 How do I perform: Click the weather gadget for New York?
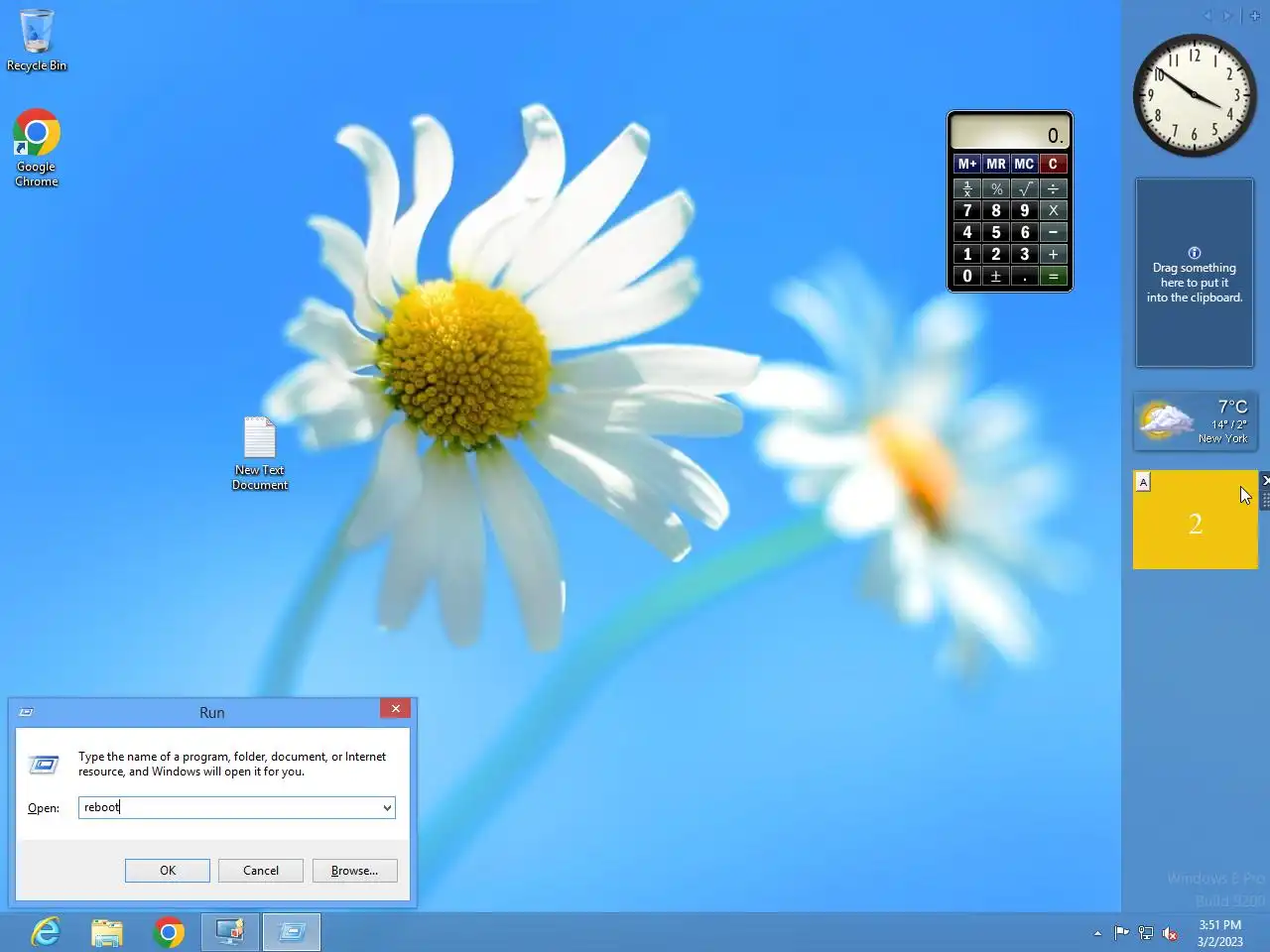tap(1195, 420)
